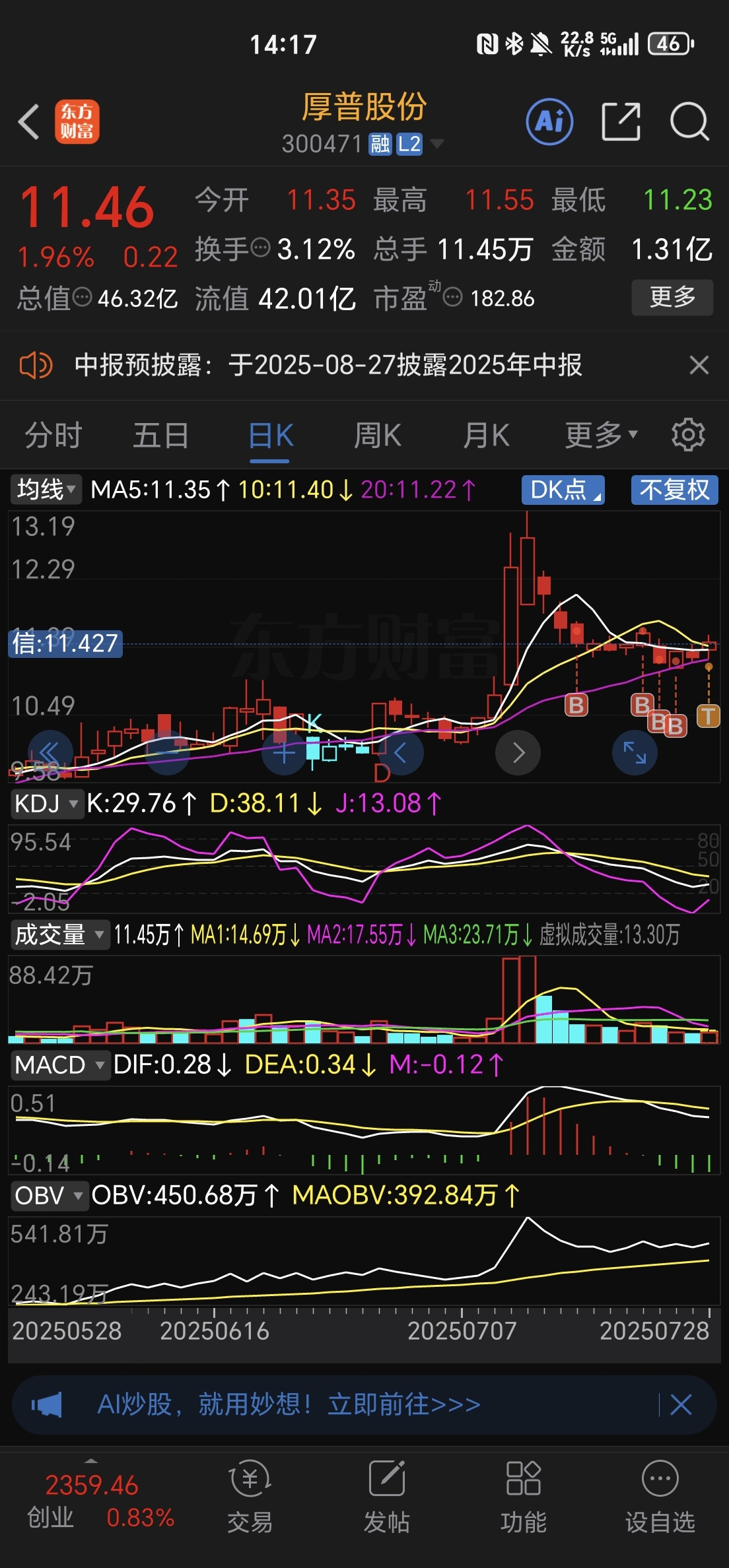Move chart cursor right one candle
The image size is (729, 1568).
click(x=518, y=753)
